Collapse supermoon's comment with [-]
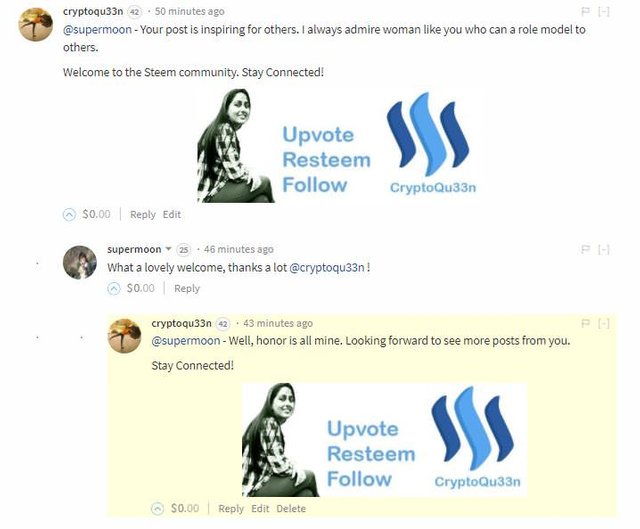The height and width of the screenshot is (529, 640). (x=604, y=249)
